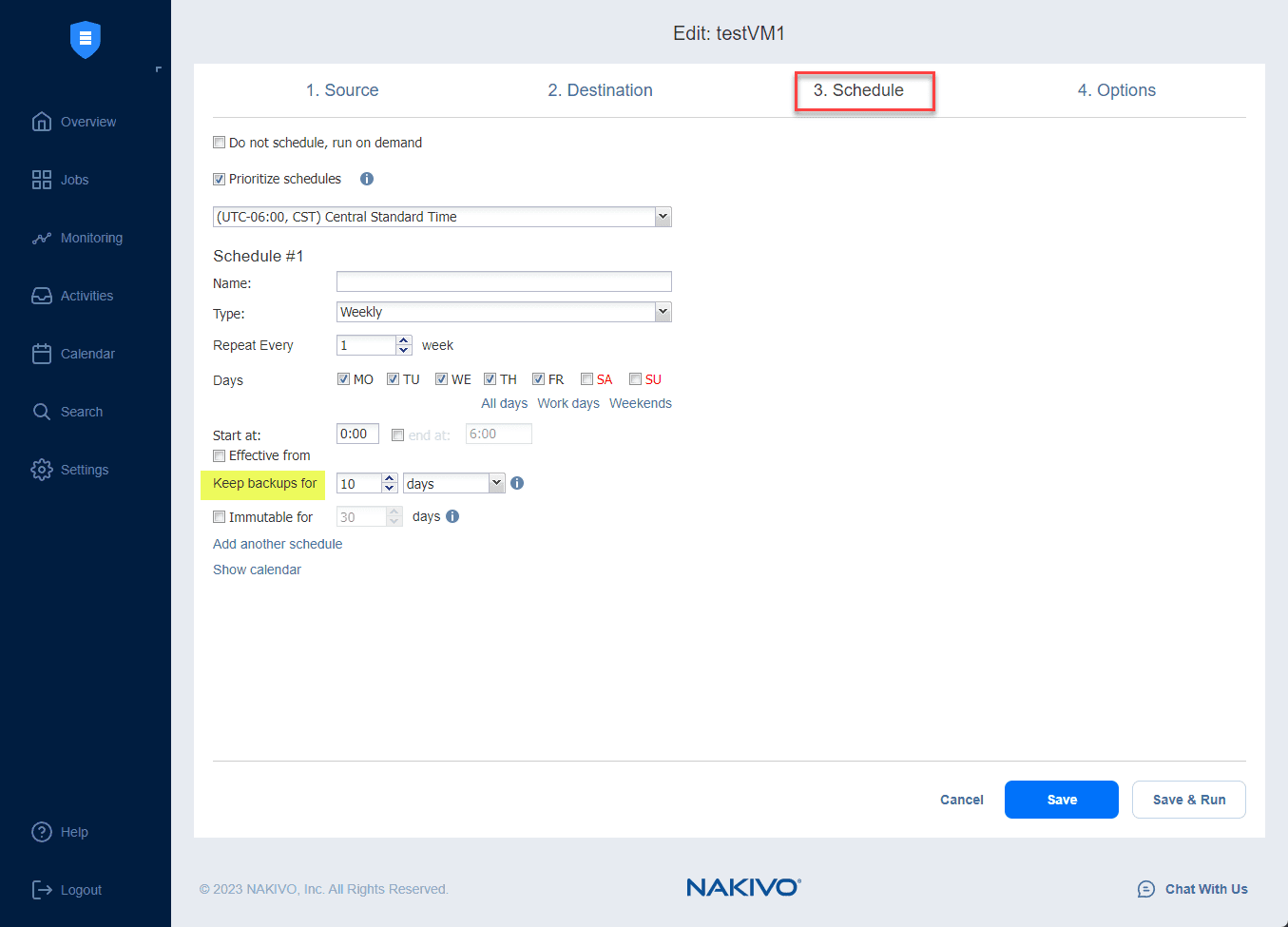Viewport: 1288px width, 927px height.
Task: Click Show calendar link
Action: [x=257, y=570]
